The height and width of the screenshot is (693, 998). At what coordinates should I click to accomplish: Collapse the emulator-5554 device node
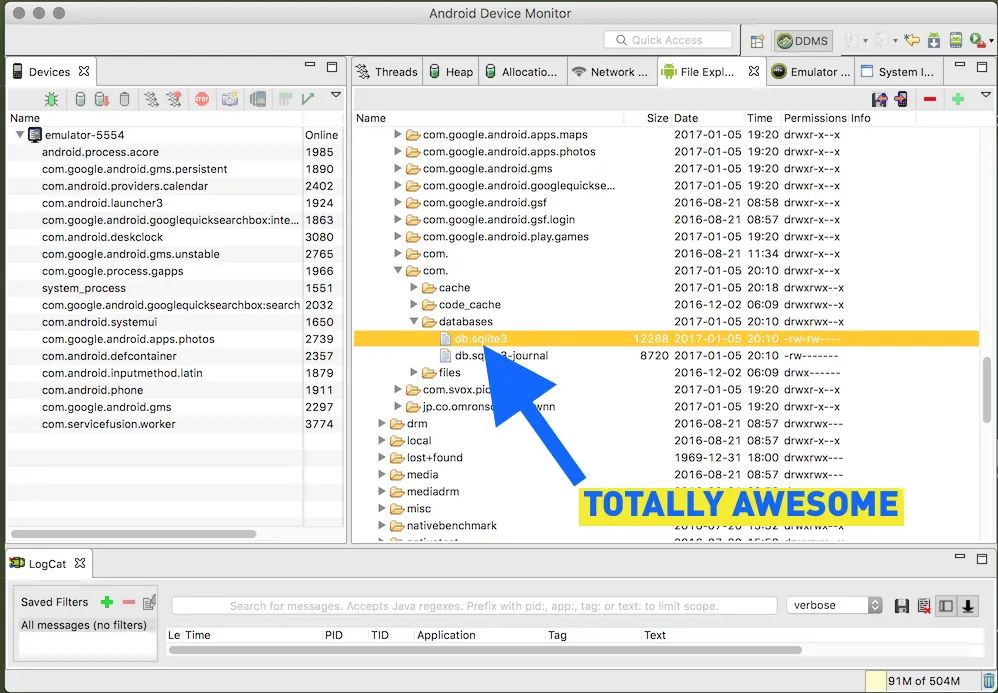pos(20,135)
